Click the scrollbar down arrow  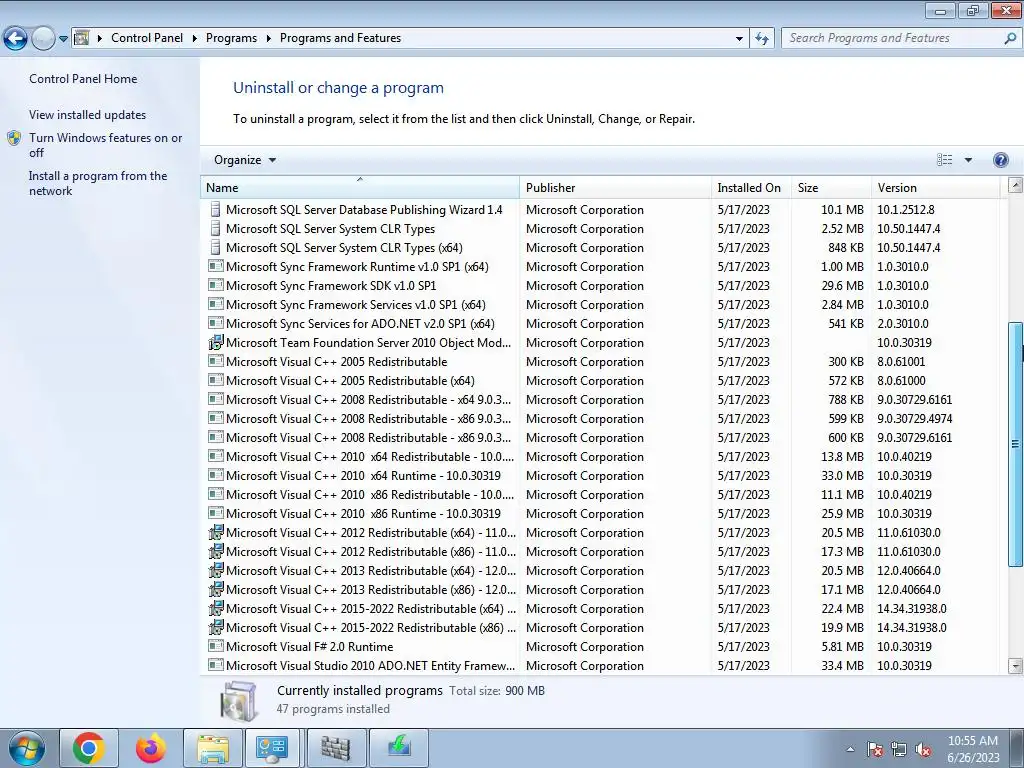tap(1016, 666)
